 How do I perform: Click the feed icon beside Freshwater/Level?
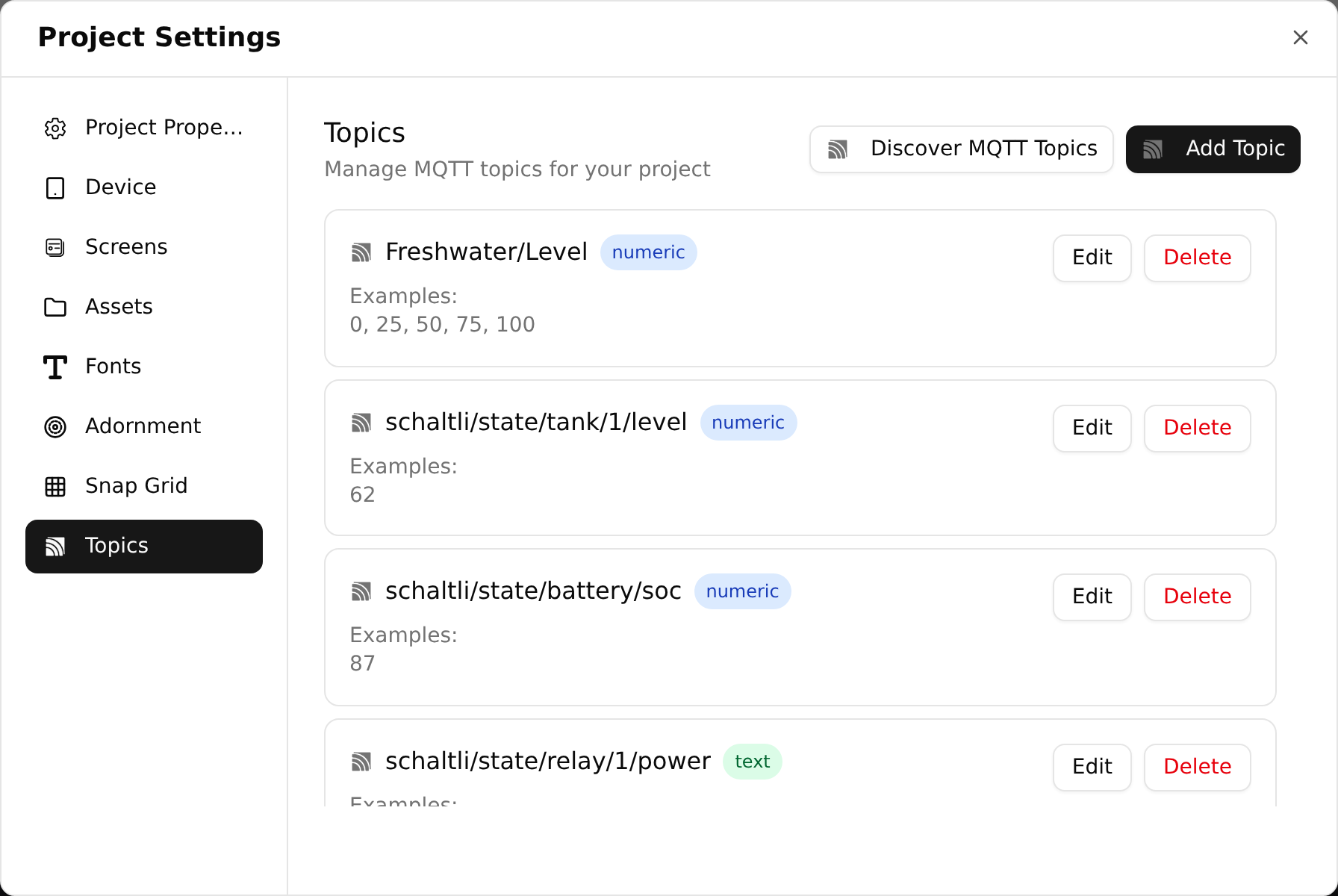tap(361, 252)
